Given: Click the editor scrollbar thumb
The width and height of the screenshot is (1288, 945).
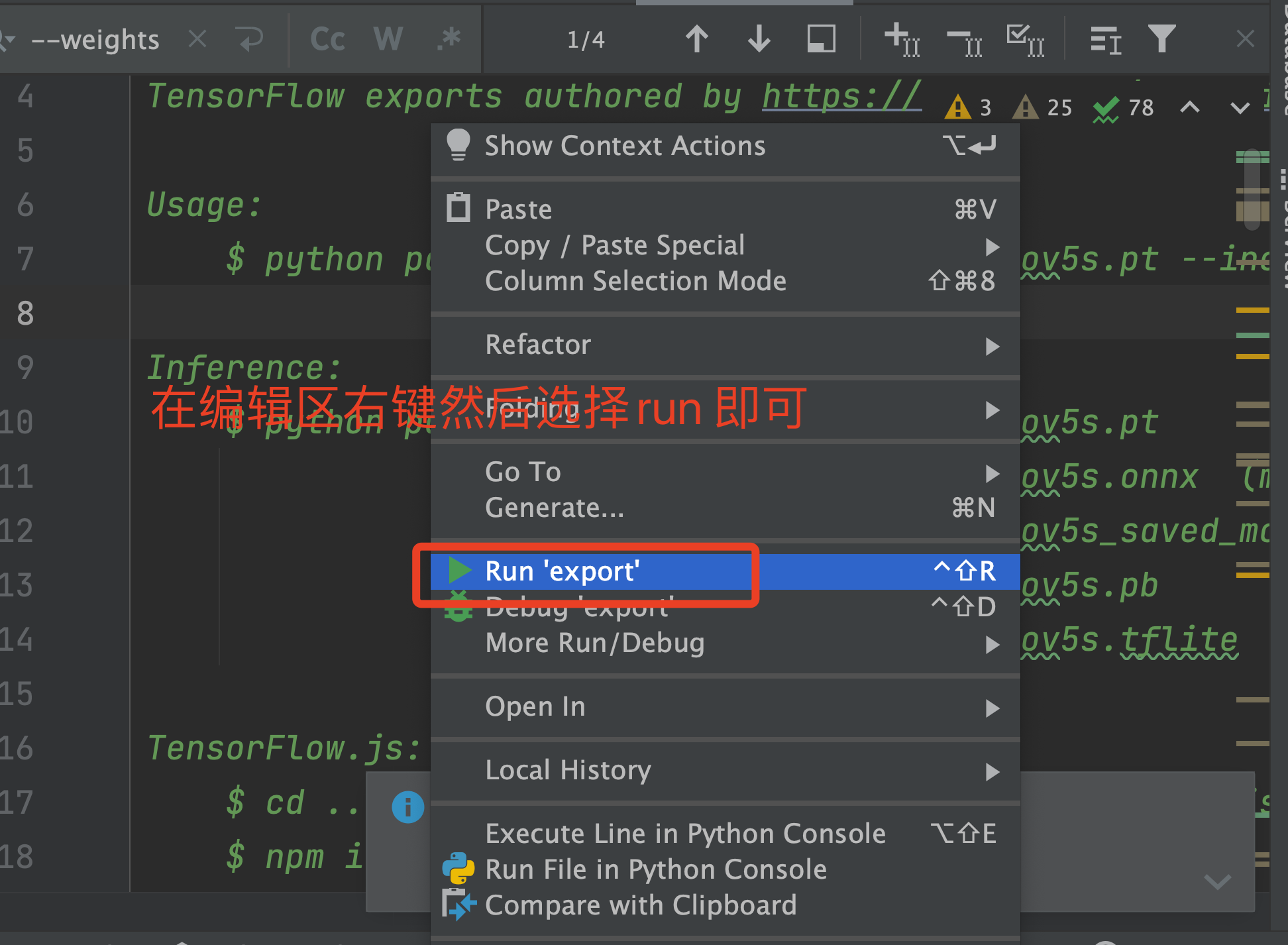Looking at the screenshot, I should pyautogui.click(x=1252, y=190).
